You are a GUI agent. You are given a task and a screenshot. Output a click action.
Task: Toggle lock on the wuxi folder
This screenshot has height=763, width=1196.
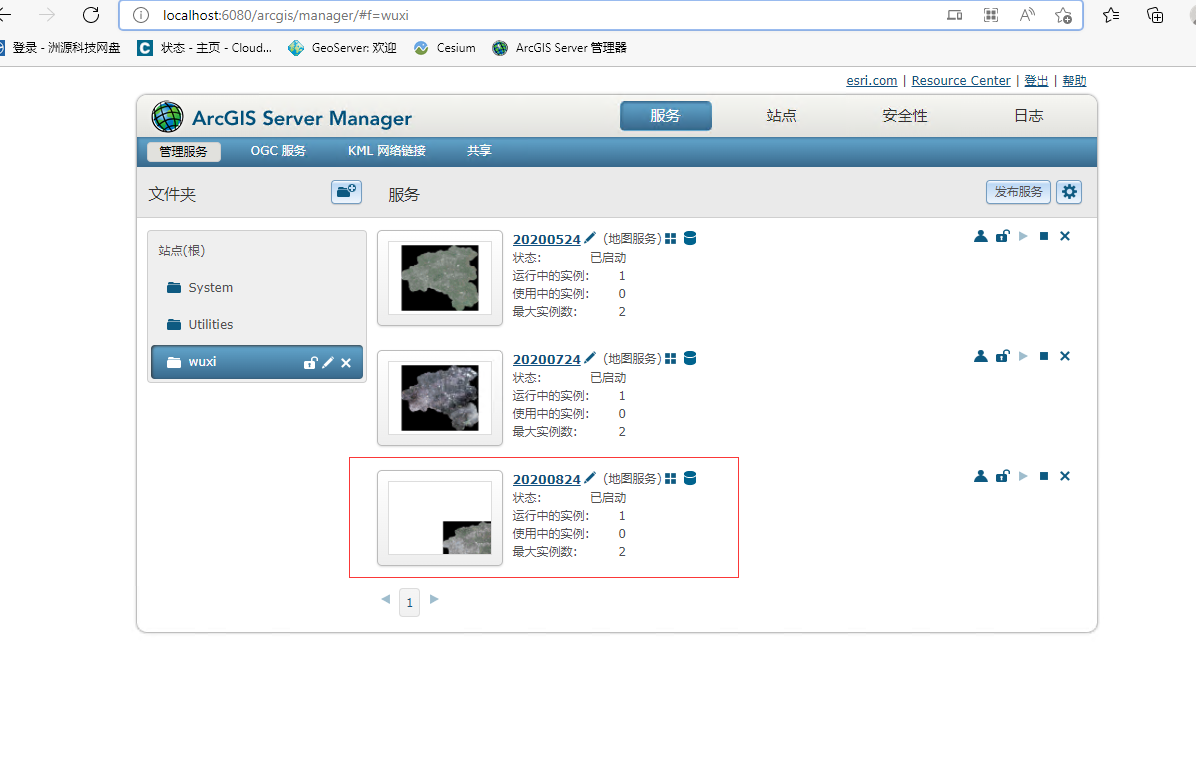pos(310,363)
